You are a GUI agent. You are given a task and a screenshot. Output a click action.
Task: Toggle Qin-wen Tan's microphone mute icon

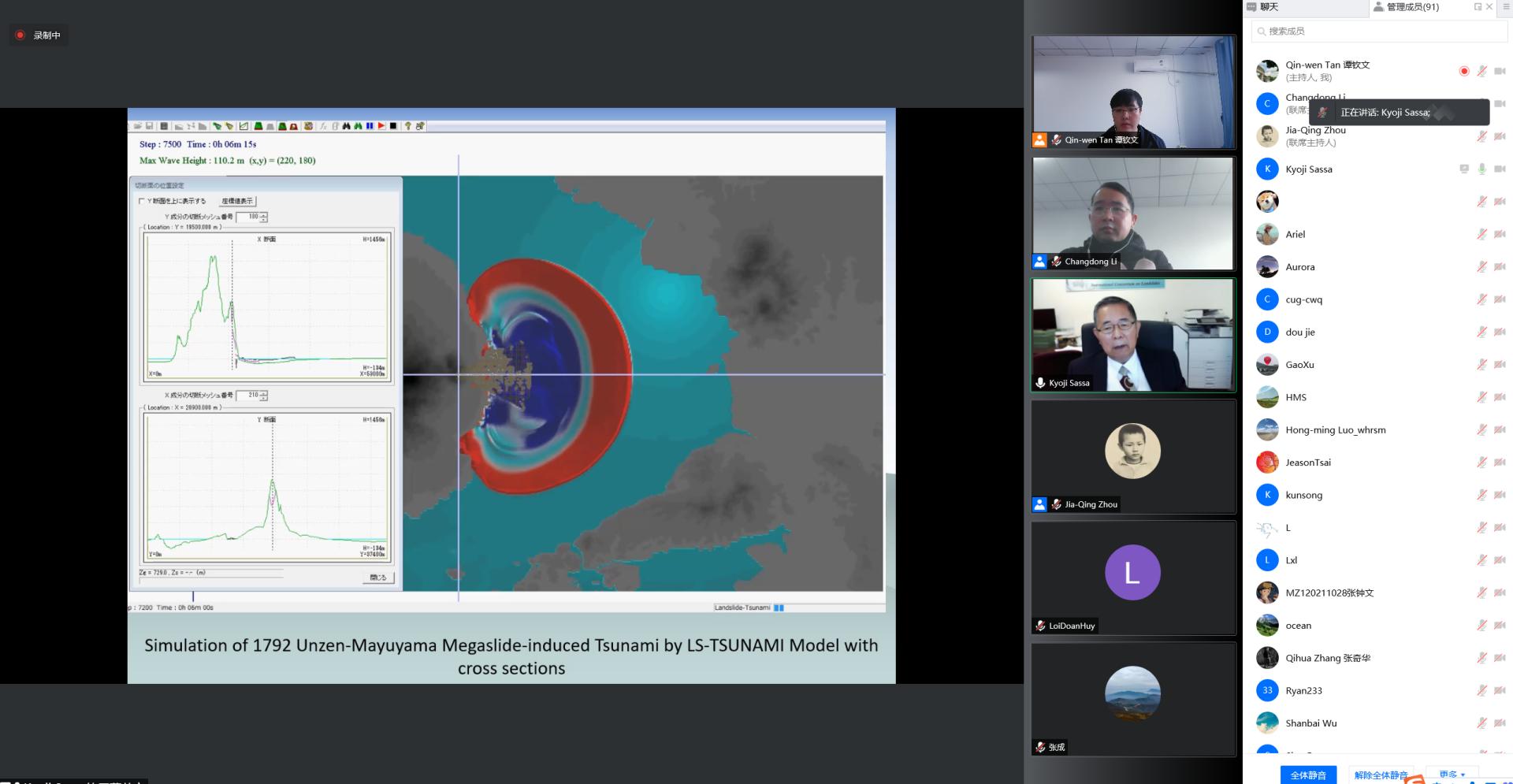click(1481, 71)
